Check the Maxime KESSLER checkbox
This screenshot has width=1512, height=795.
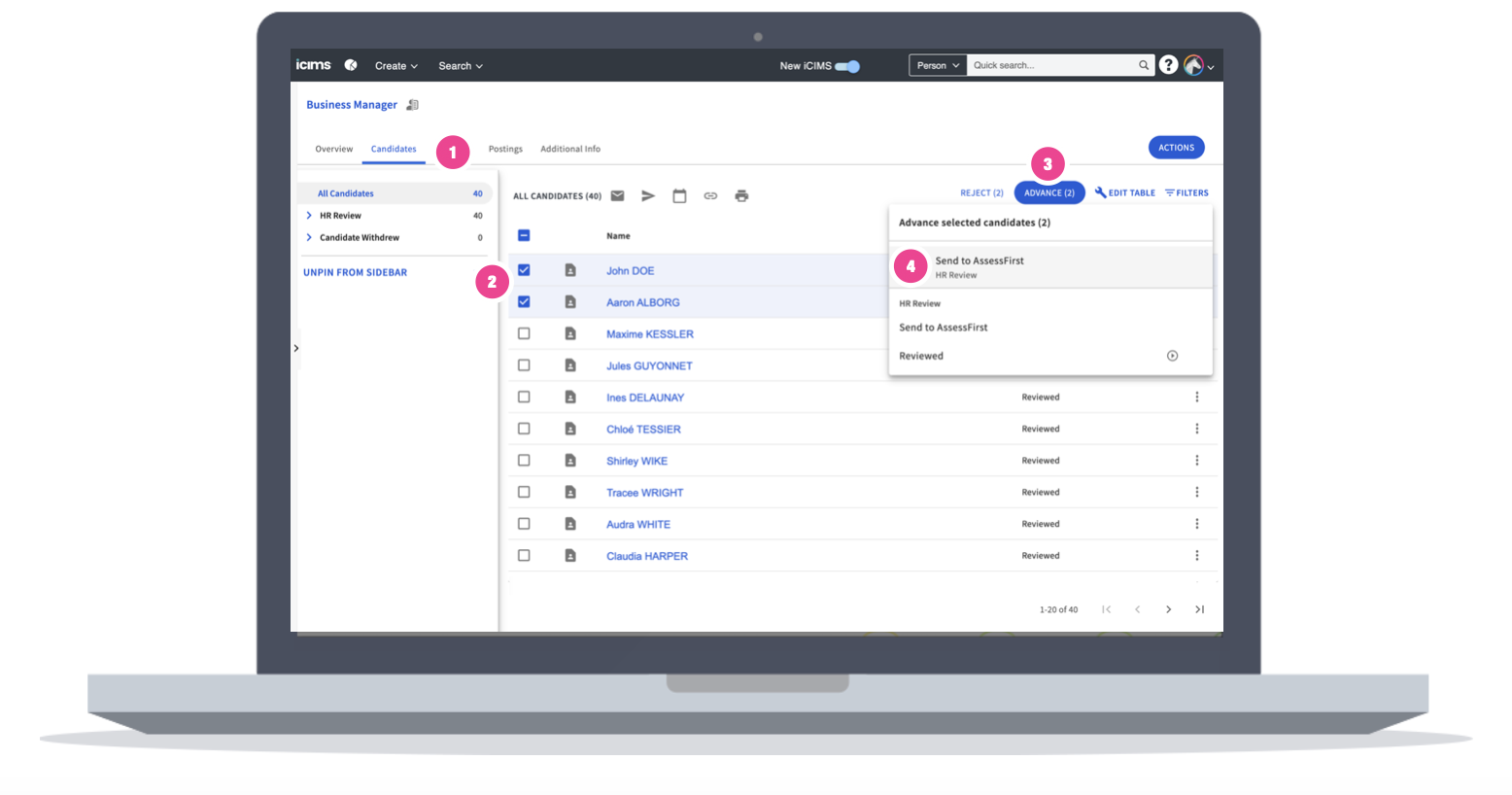coord(524,333)
